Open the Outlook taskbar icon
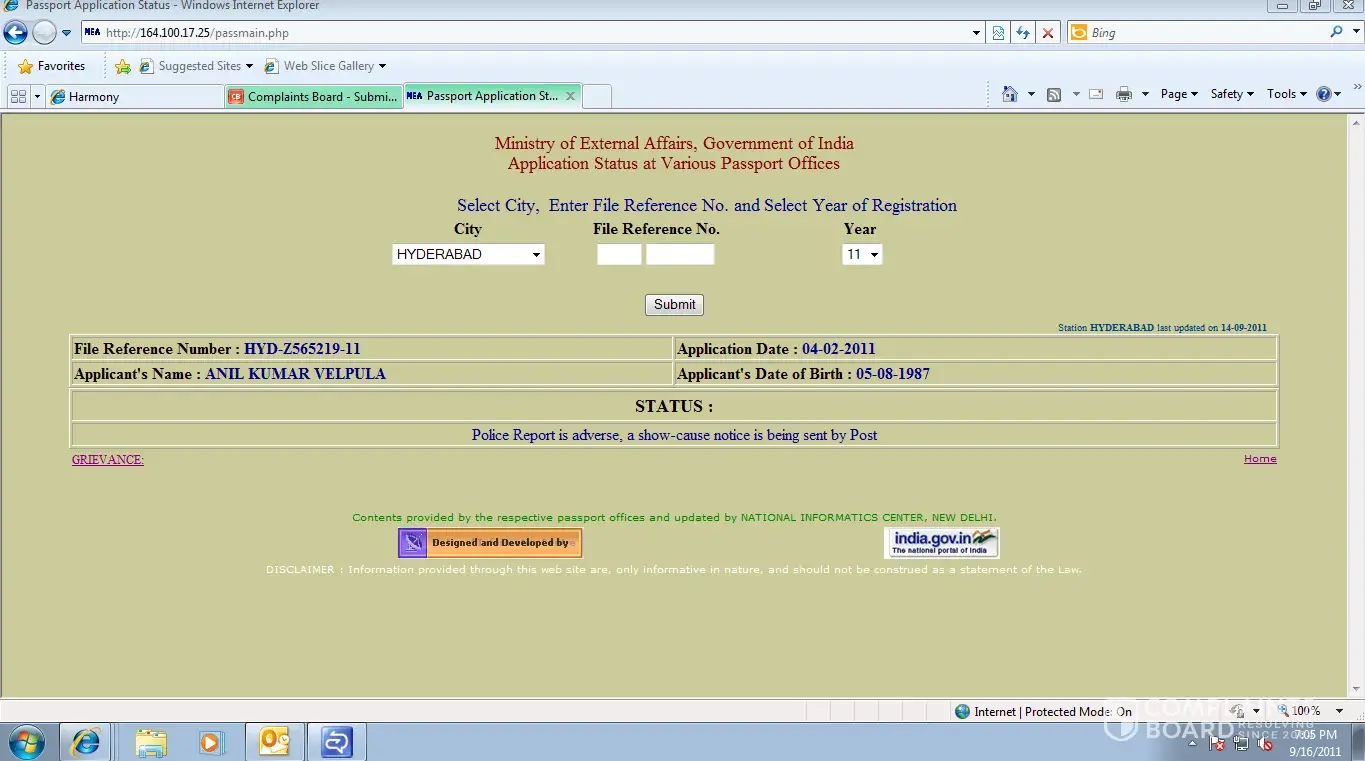The height and width of the screenshot is (761, 1365). tap(275, 742)
